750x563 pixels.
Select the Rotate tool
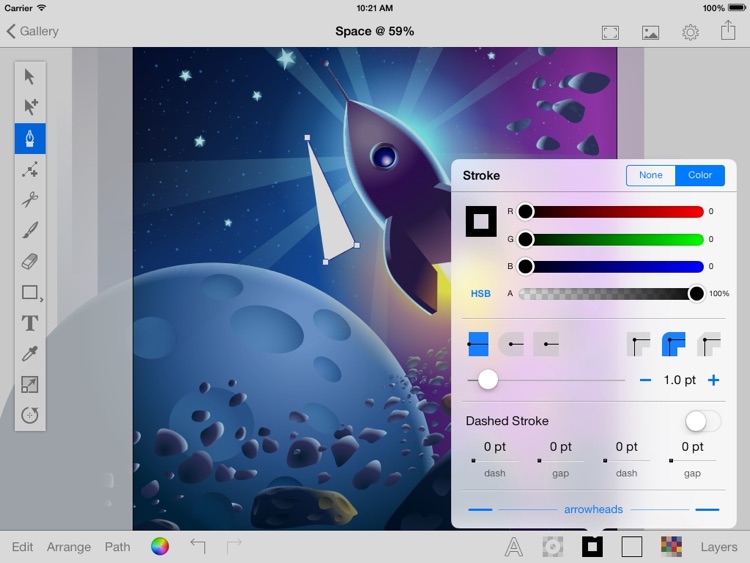tap(30, 415)
